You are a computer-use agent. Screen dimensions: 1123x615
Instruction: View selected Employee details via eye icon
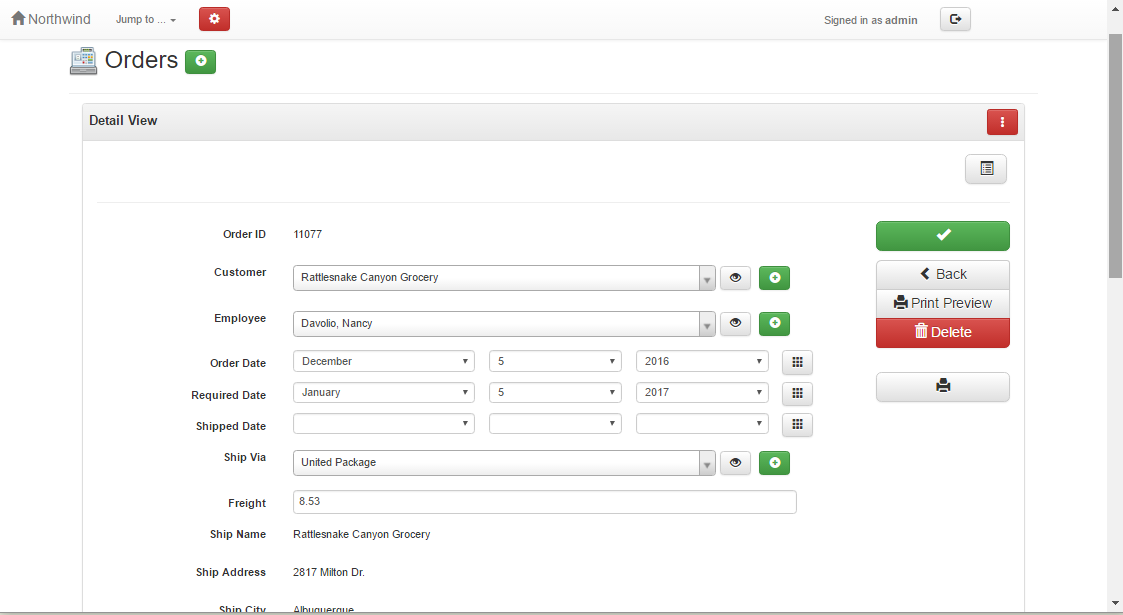735,324
